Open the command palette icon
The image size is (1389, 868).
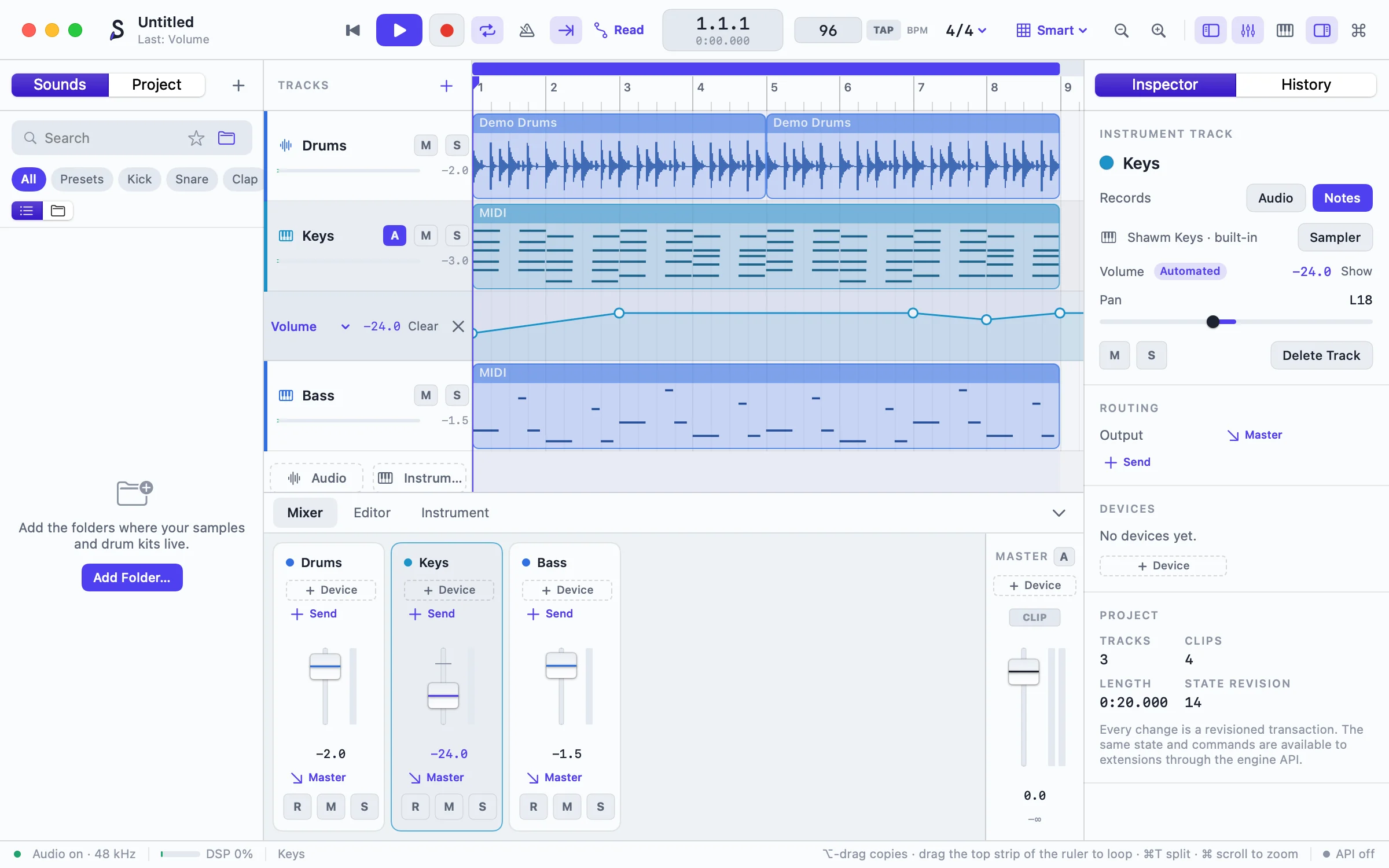(1359, 30)
